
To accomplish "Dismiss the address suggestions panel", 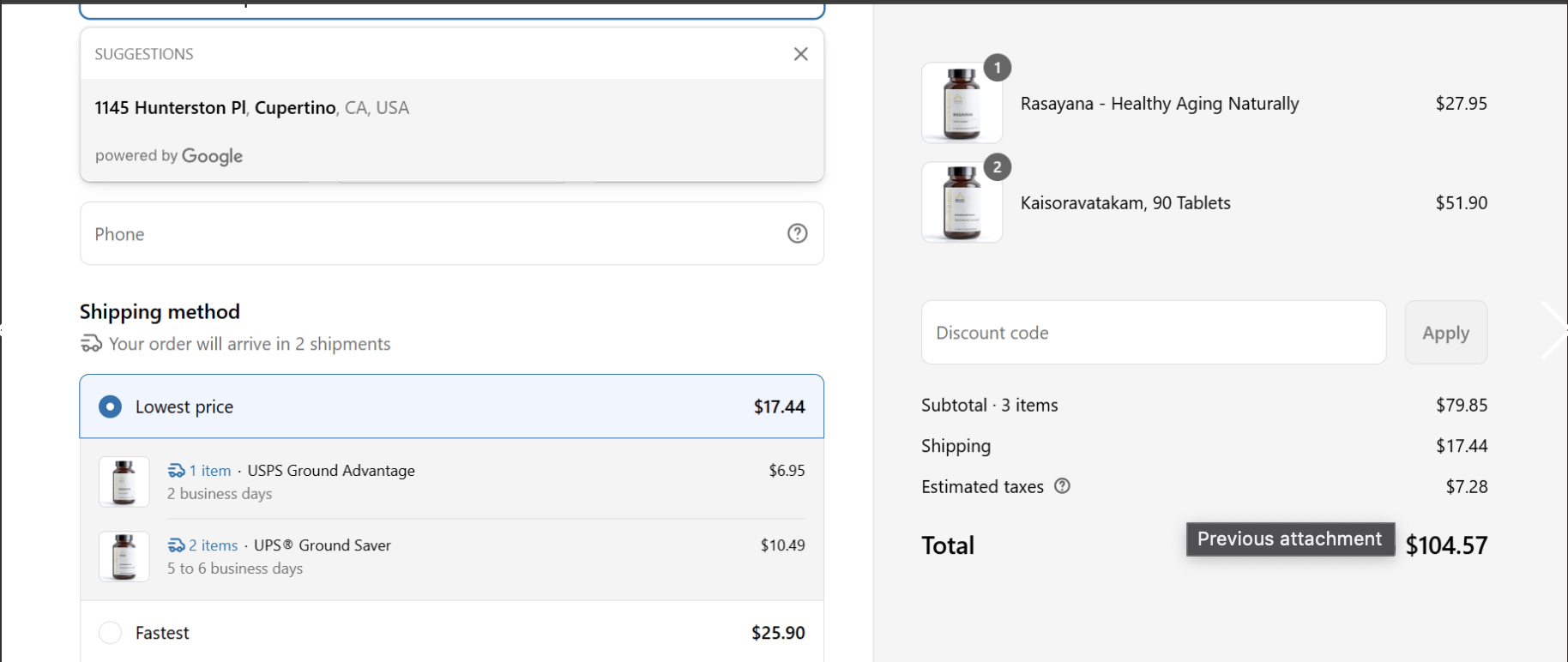I will point(800,53).
